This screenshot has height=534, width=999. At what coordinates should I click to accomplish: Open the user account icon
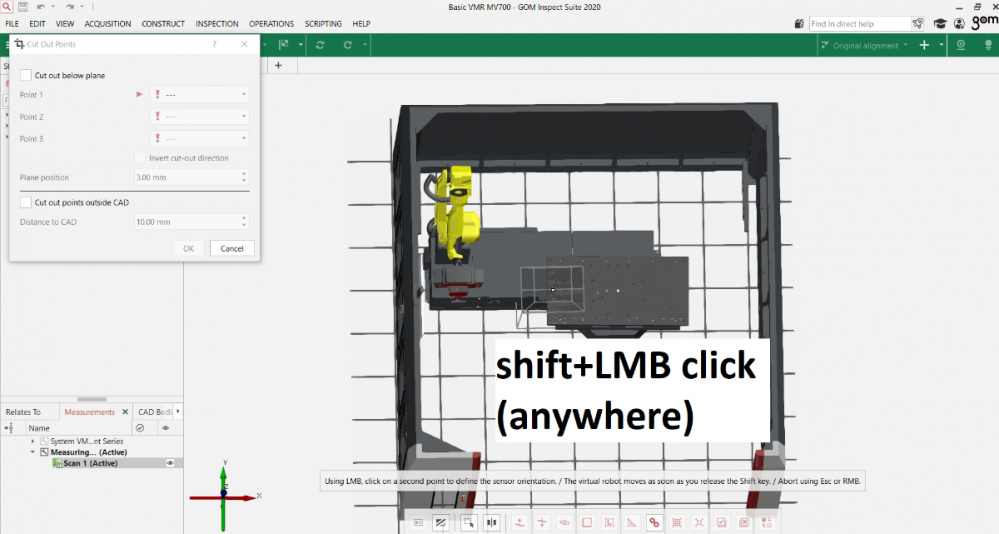[959, 24]
